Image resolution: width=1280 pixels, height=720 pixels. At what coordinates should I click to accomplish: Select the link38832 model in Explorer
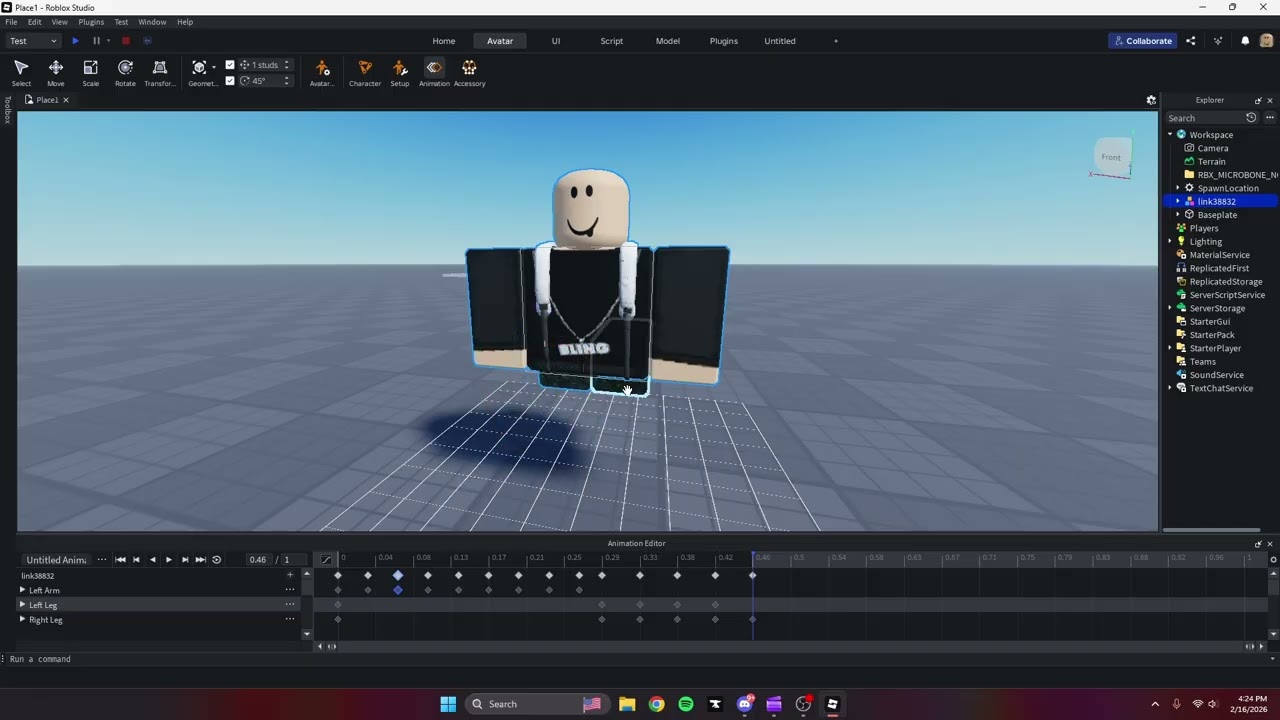[1216, 201]
